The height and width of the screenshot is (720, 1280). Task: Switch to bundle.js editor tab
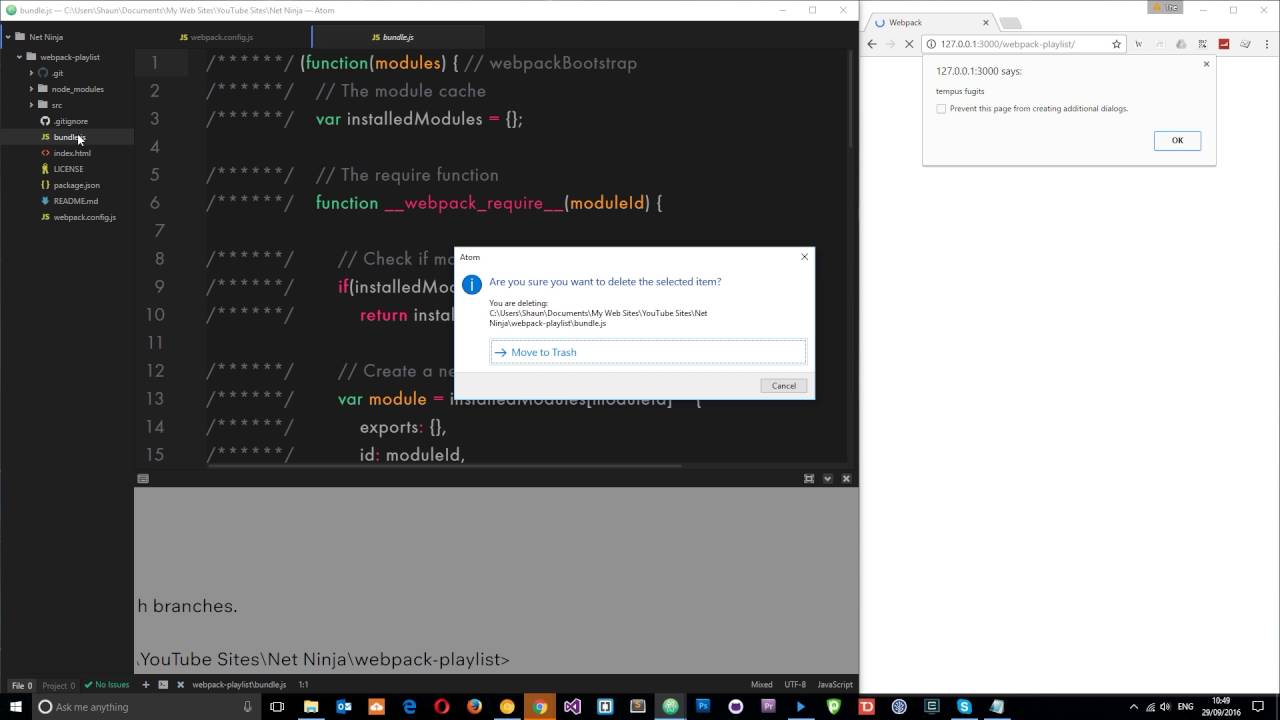(x=398, y=37)
